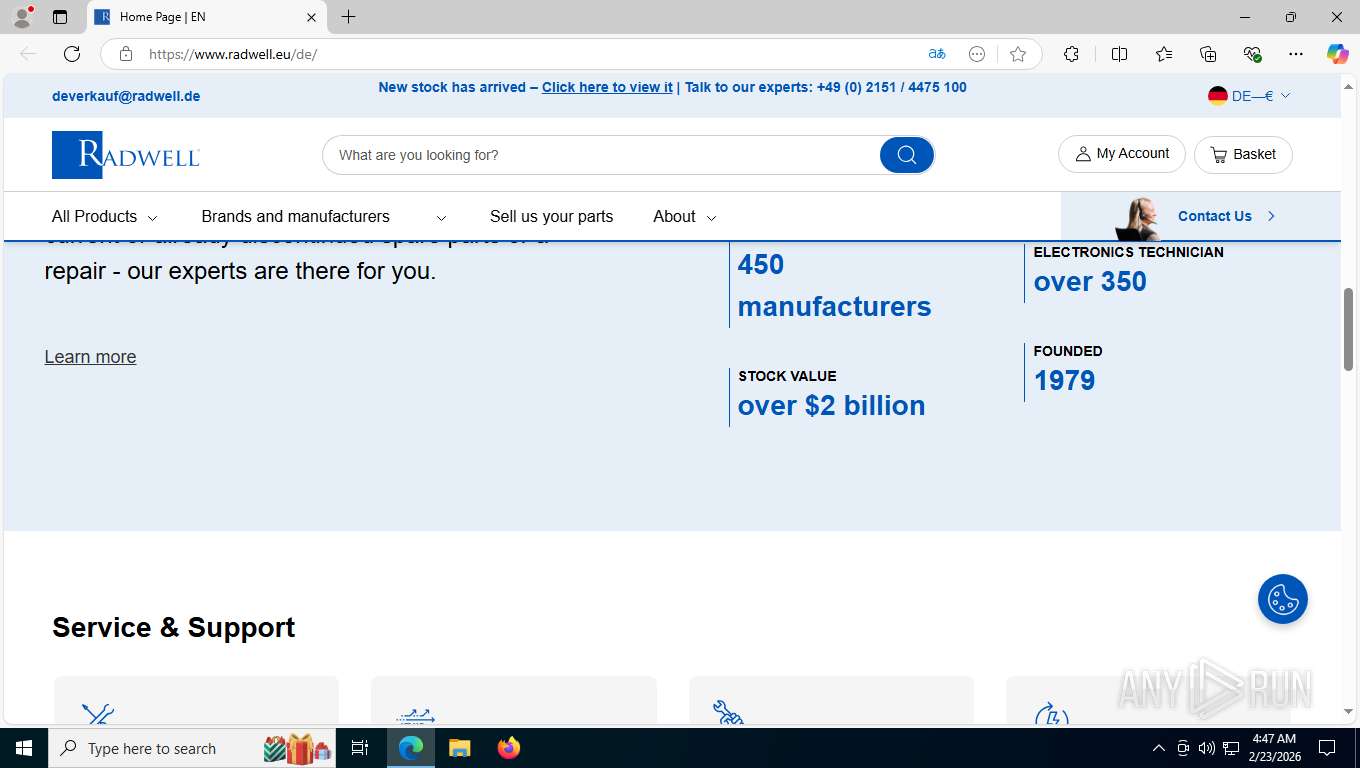This screenshot has height=768, width=1360.
Task: Click the Contact Us link
Action: tap(1226, 216)
